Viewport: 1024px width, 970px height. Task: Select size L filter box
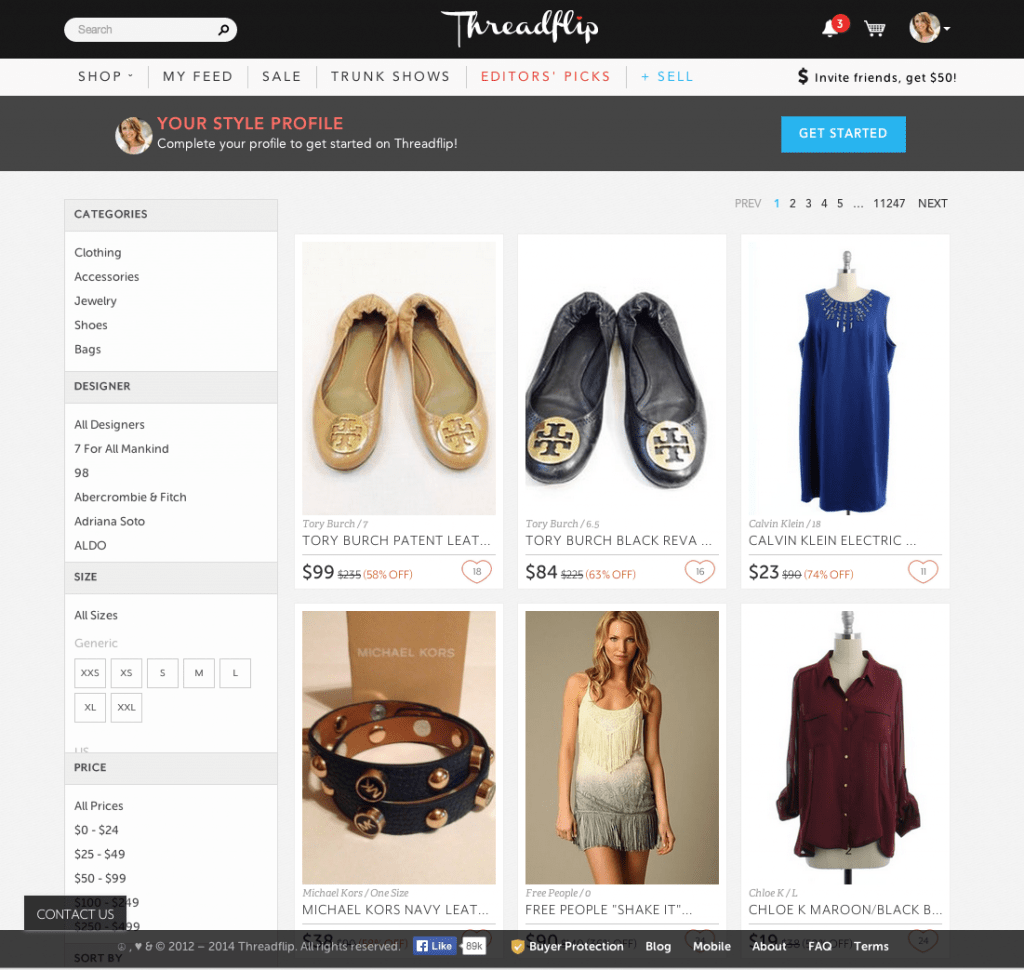(x=235, y=673)
